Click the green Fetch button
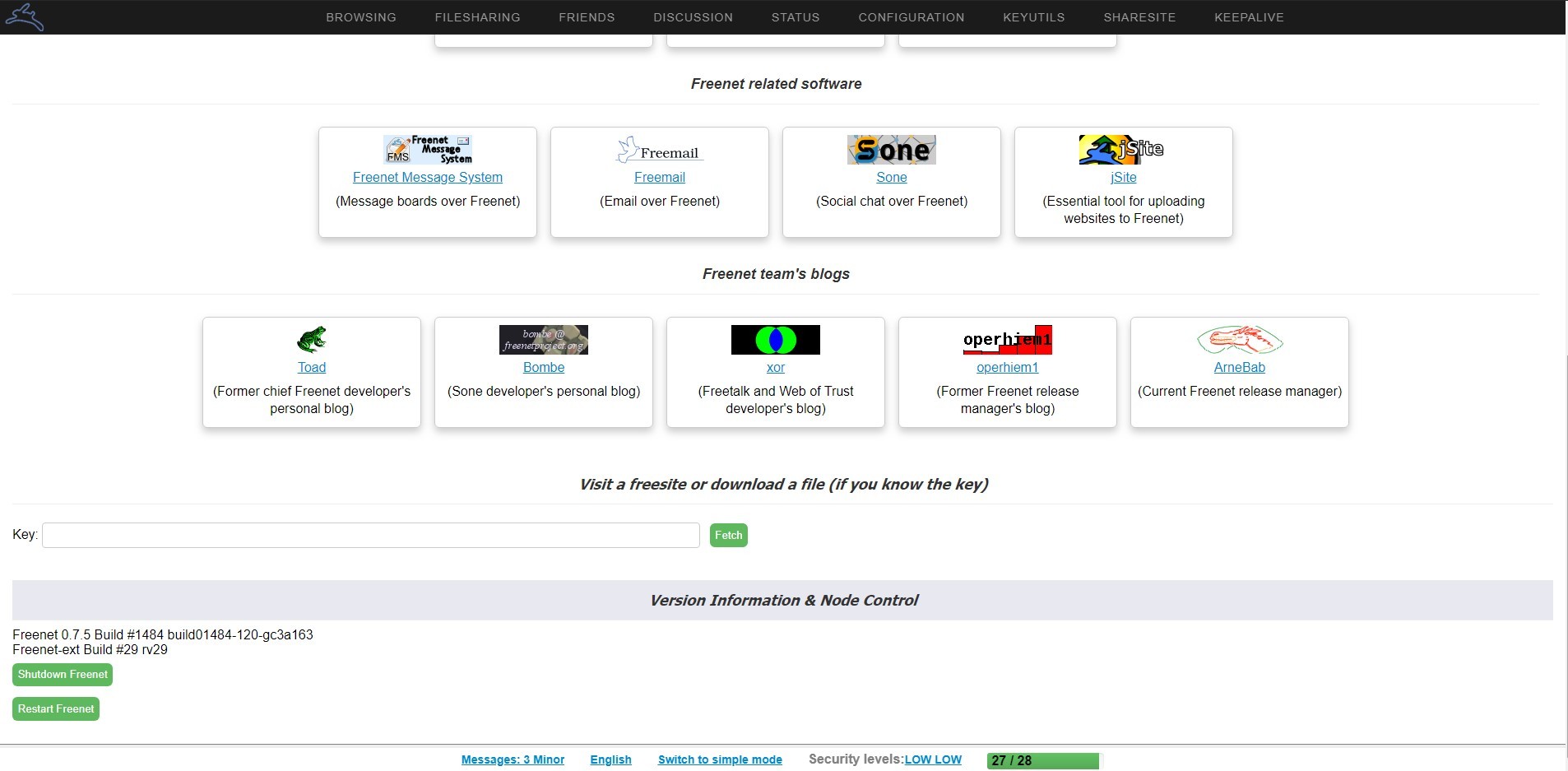This screenshot has height=771, width=1568. tap(728, 535)
